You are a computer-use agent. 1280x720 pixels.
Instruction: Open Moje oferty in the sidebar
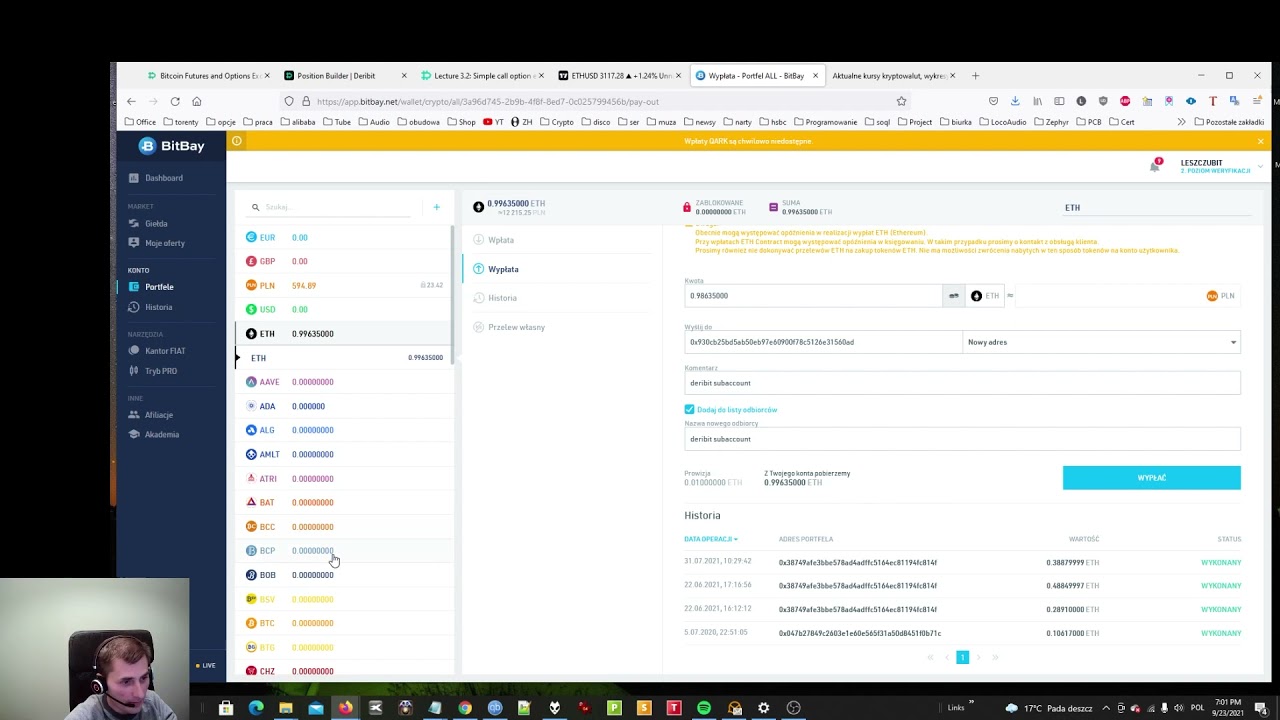click(x=157, y=243)
